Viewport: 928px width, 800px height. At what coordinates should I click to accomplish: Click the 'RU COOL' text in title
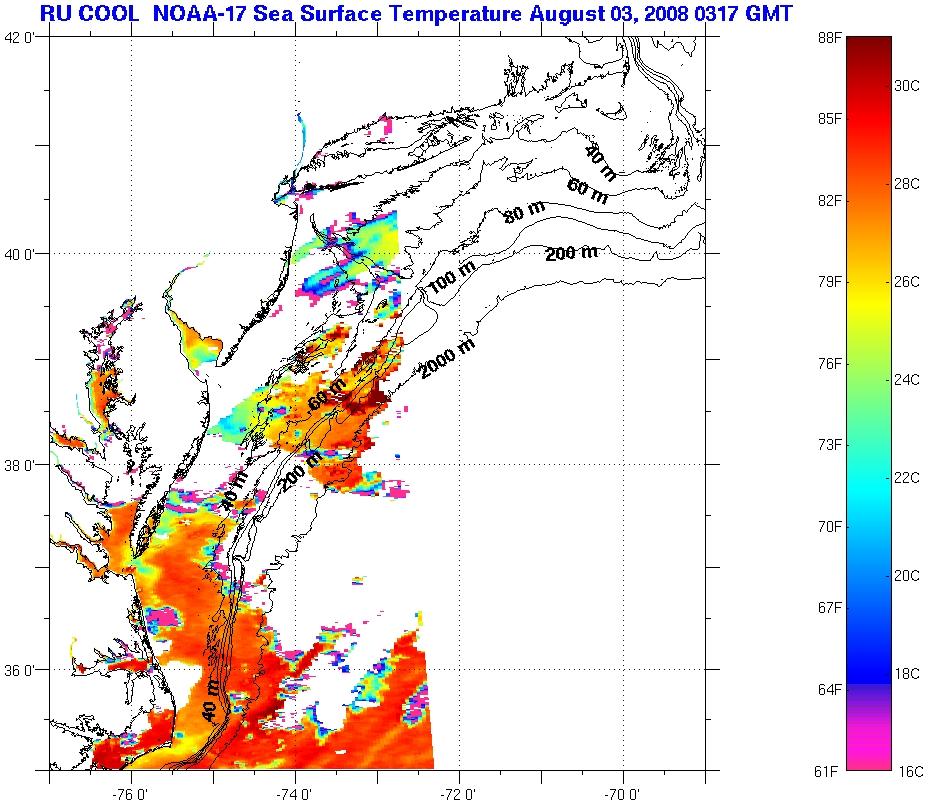pyautogui.click(x=89, y=14)
